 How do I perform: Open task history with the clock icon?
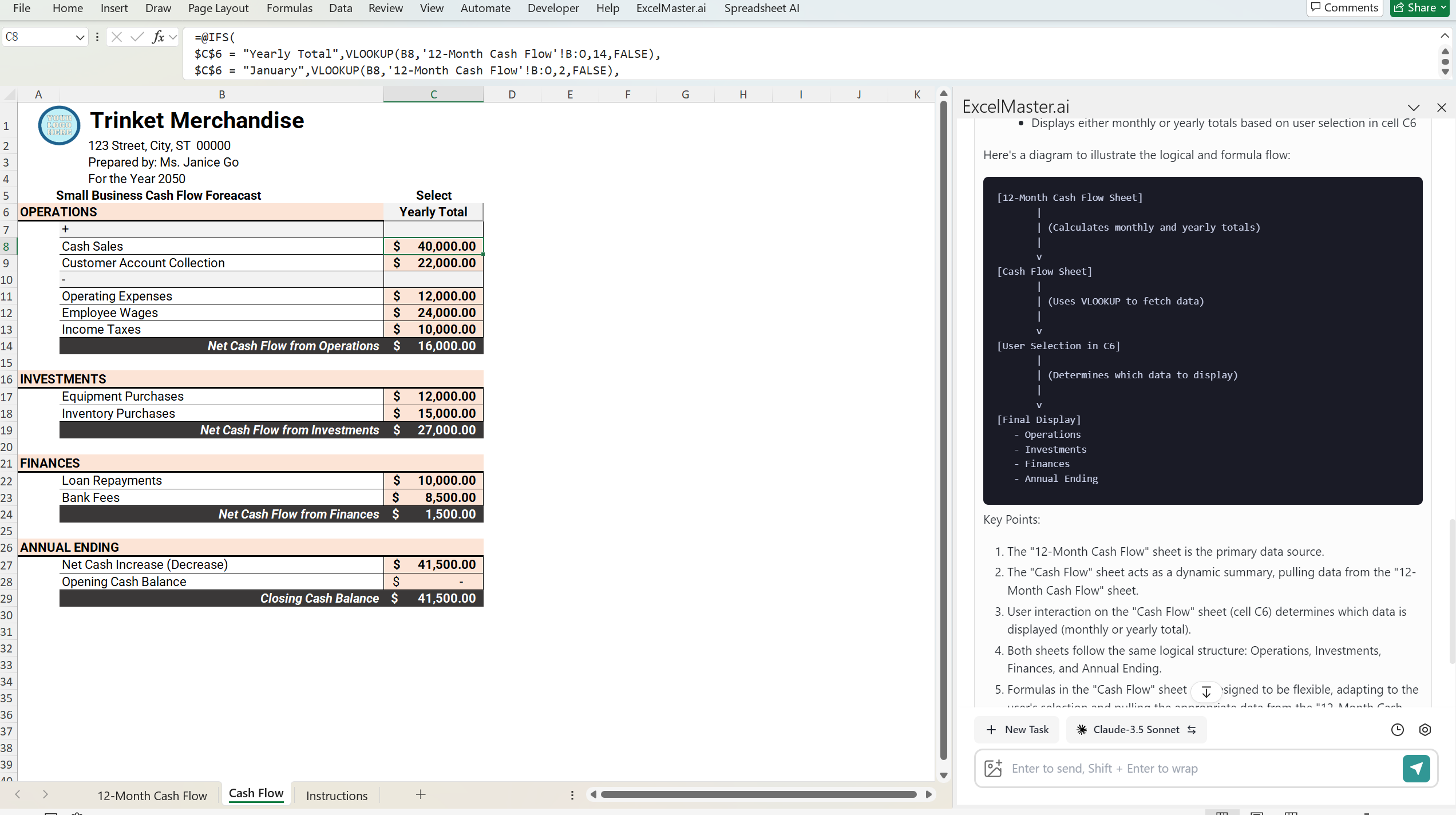click(x=1396, y=730)
